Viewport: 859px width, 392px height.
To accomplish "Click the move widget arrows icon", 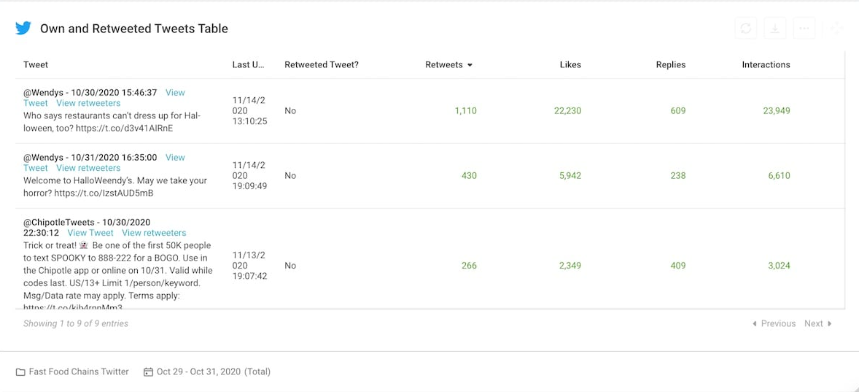I will [x=837, y=28].
